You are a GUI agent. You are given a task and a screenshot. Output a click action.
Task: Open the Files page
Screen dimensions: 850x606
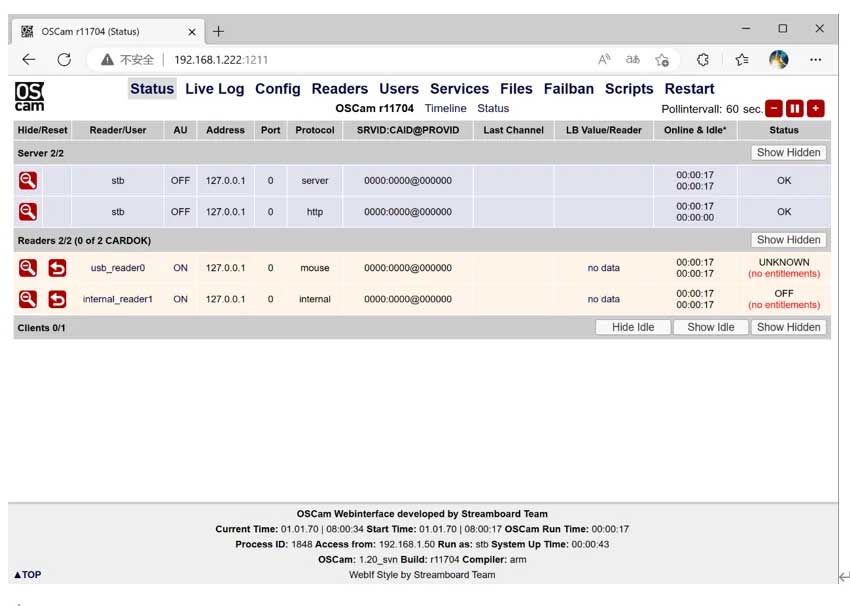(x=516, y=89)
